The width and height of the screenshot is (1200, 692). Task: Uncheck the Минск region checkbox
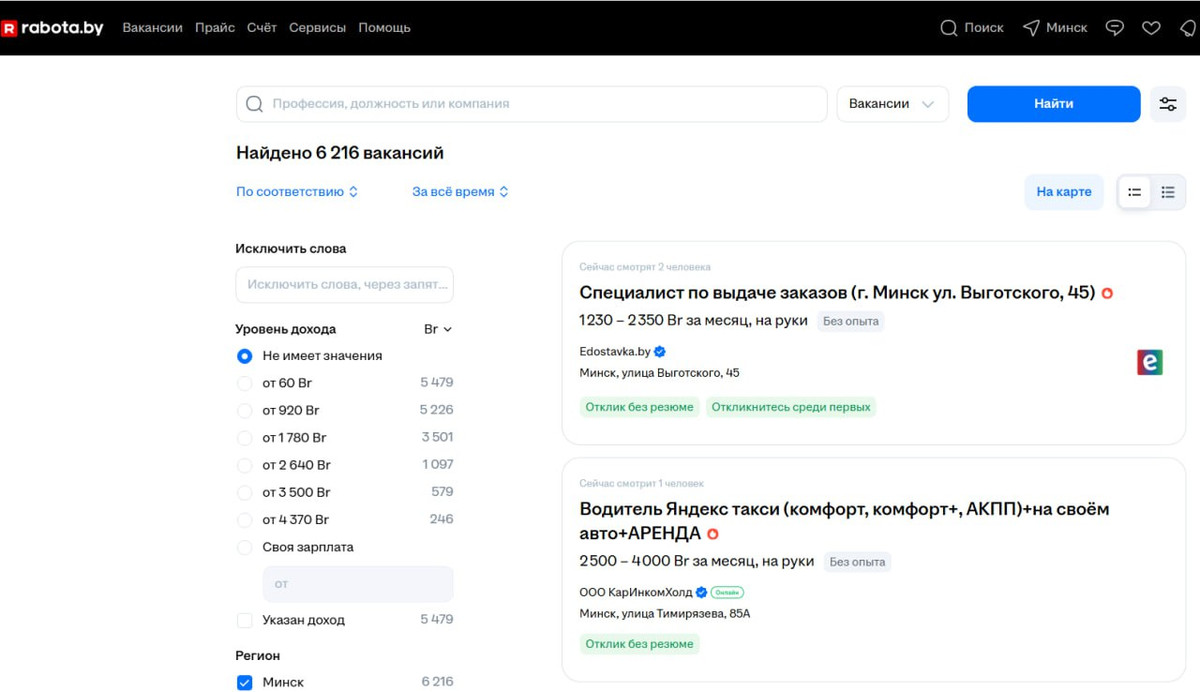coord(245,682)
